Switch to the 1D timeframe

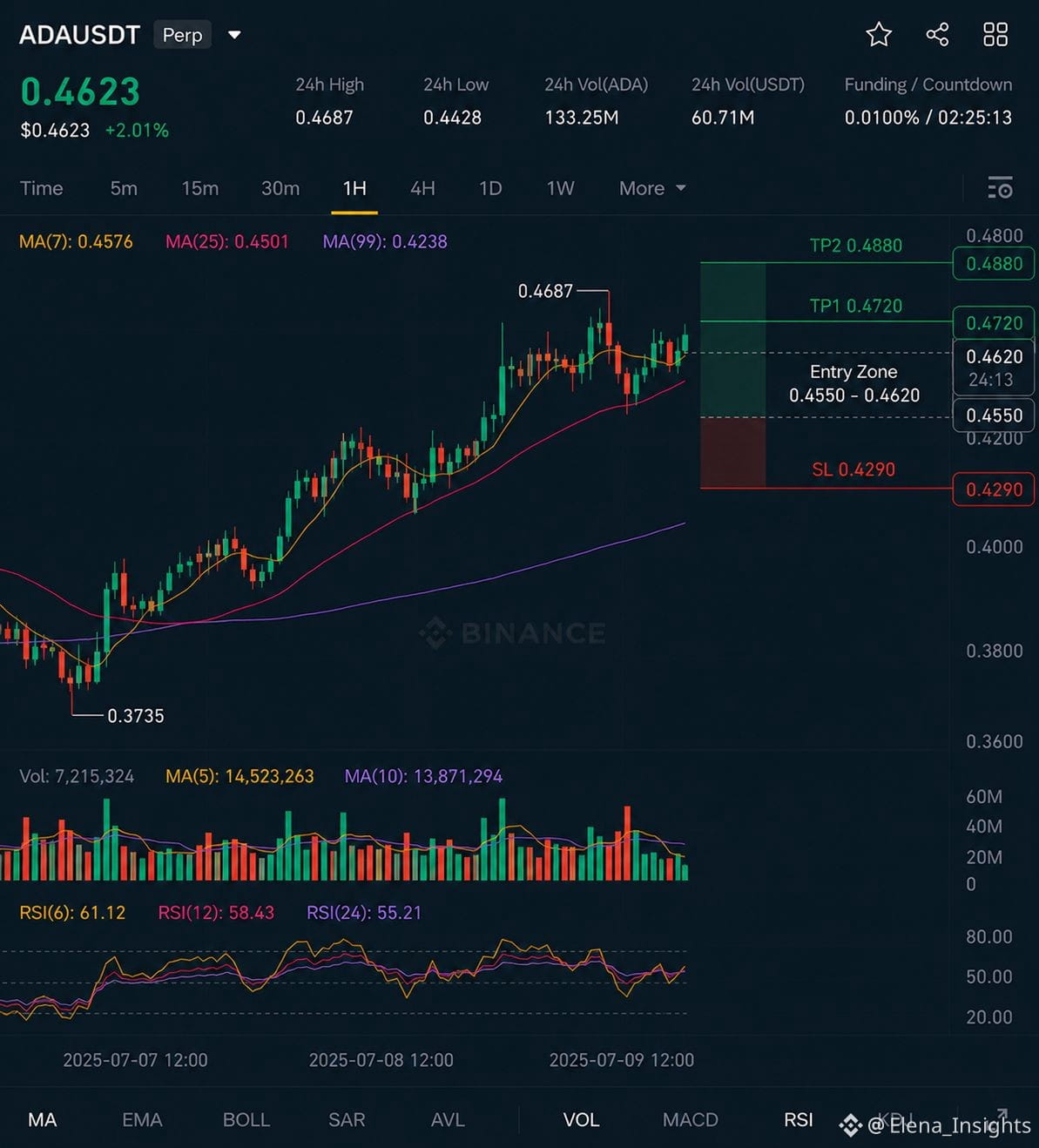(x=490, y=188)
